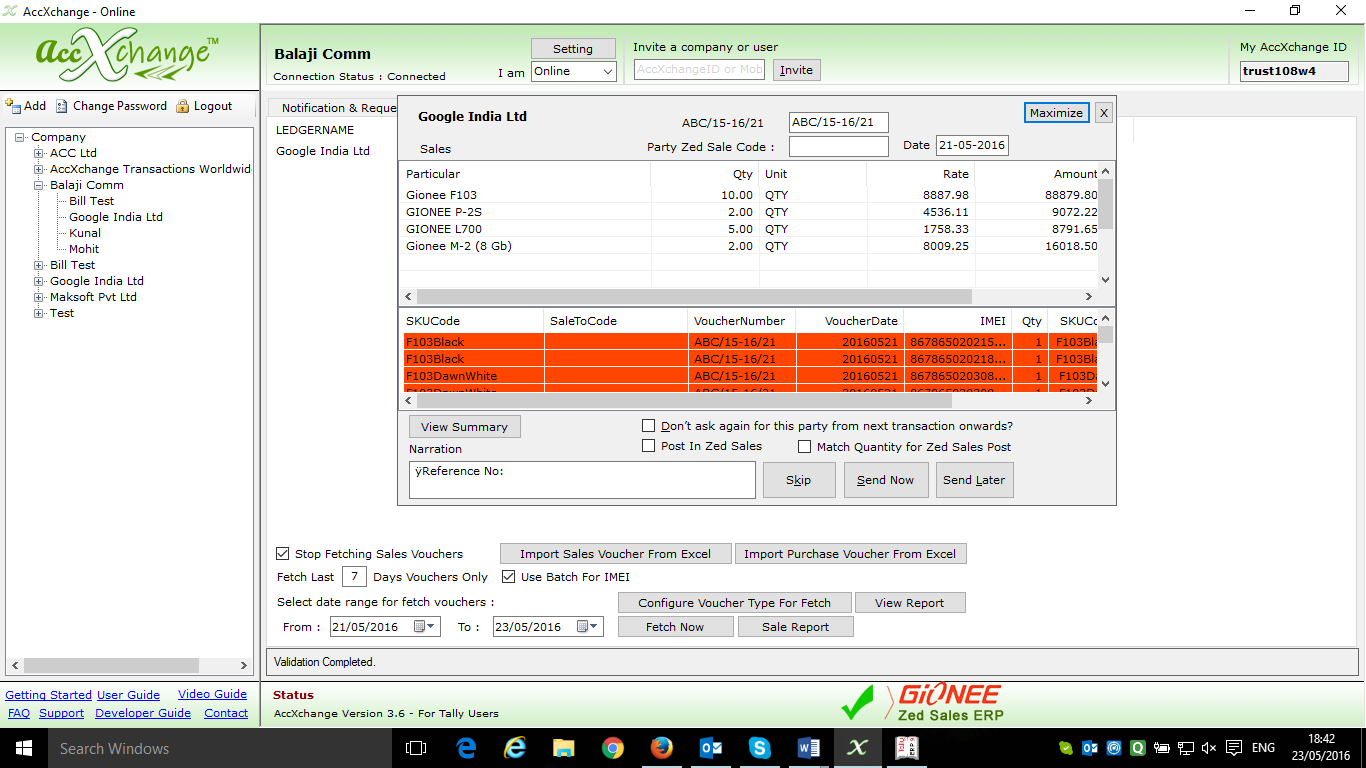Open Change Password option

(111, 106)
